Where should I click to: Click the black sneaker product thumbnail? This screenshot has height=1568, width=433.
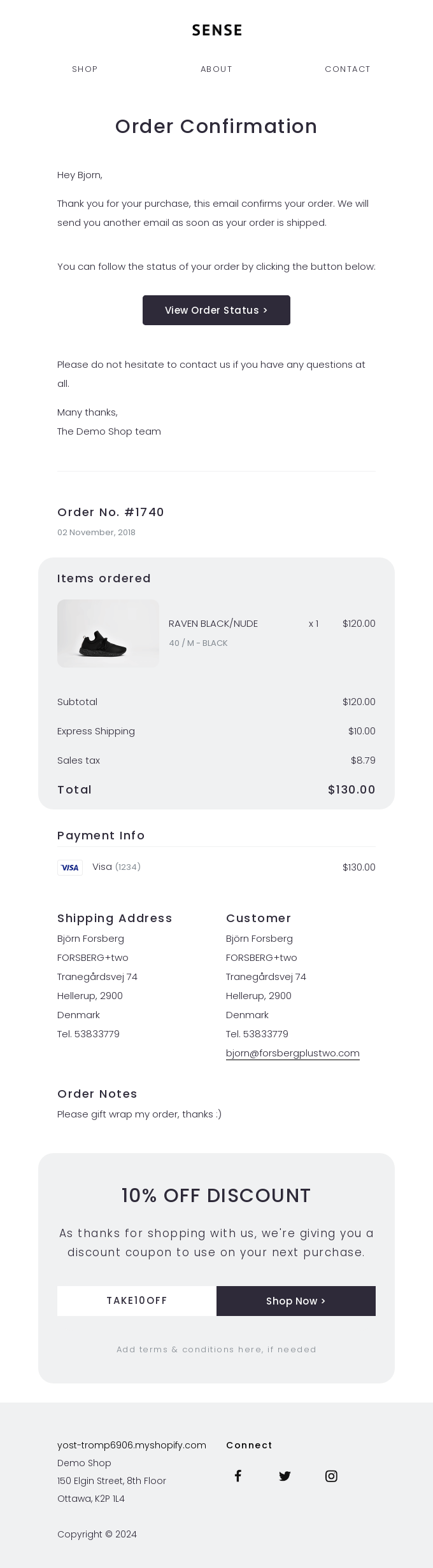108,634
